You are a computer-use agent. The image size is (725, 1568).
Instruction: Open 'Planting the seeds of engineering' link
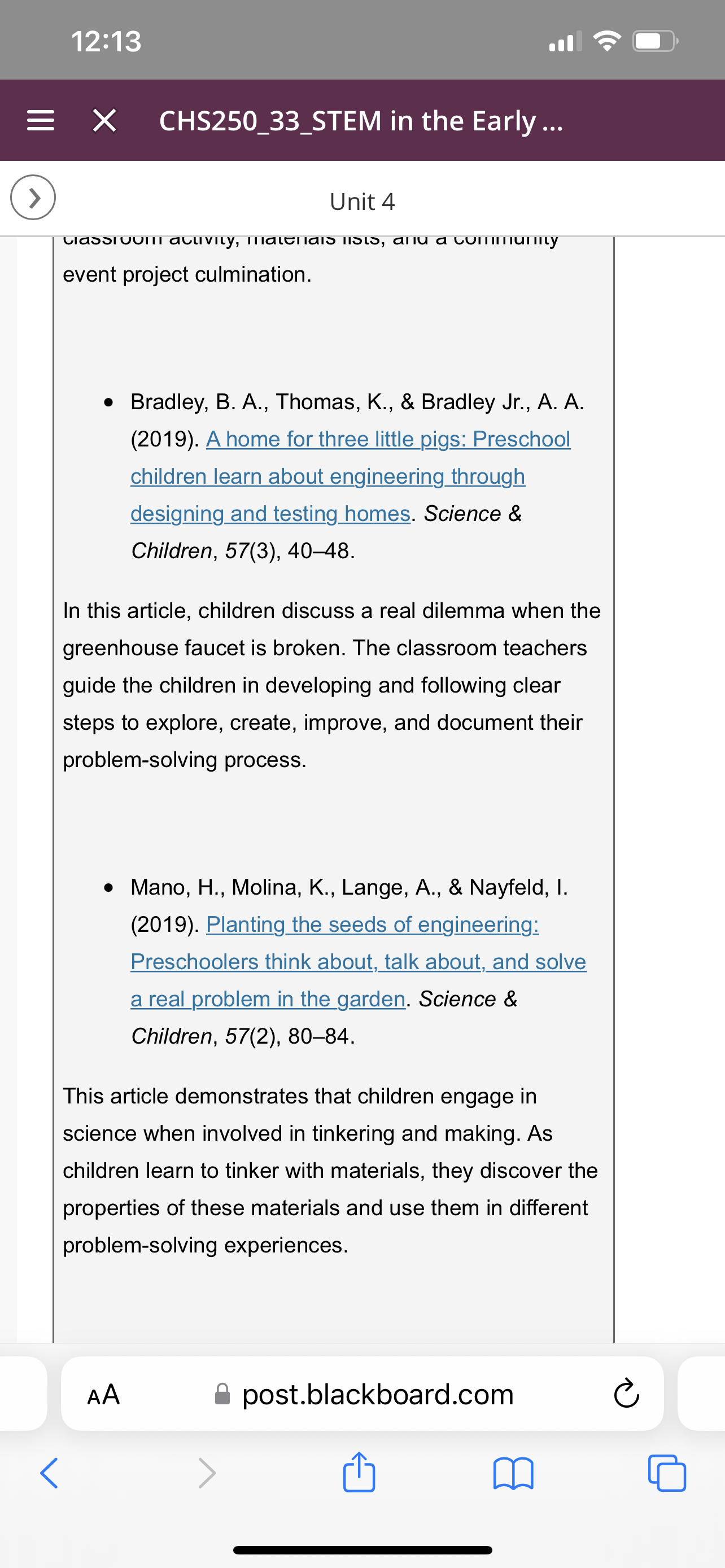click(373, 925)
